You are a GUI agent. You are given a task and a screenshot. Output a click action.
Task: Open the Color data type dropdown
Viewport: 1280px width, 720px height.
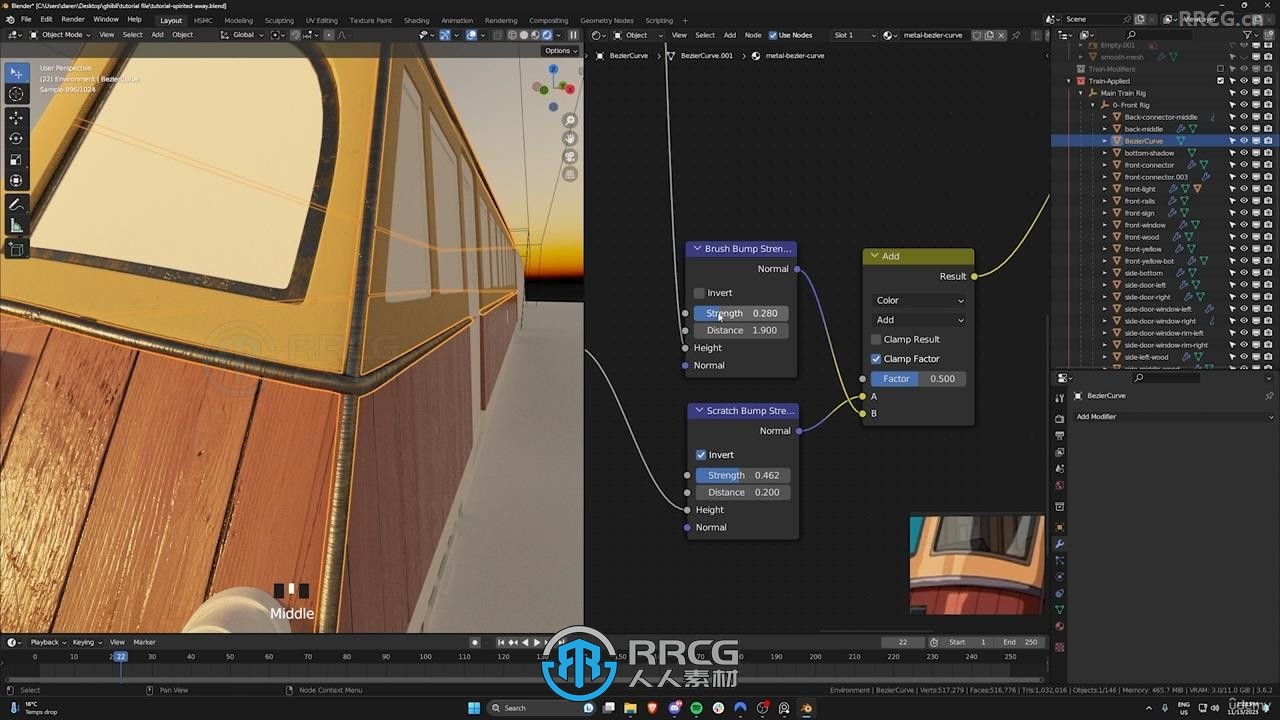(x=919, y=300)
